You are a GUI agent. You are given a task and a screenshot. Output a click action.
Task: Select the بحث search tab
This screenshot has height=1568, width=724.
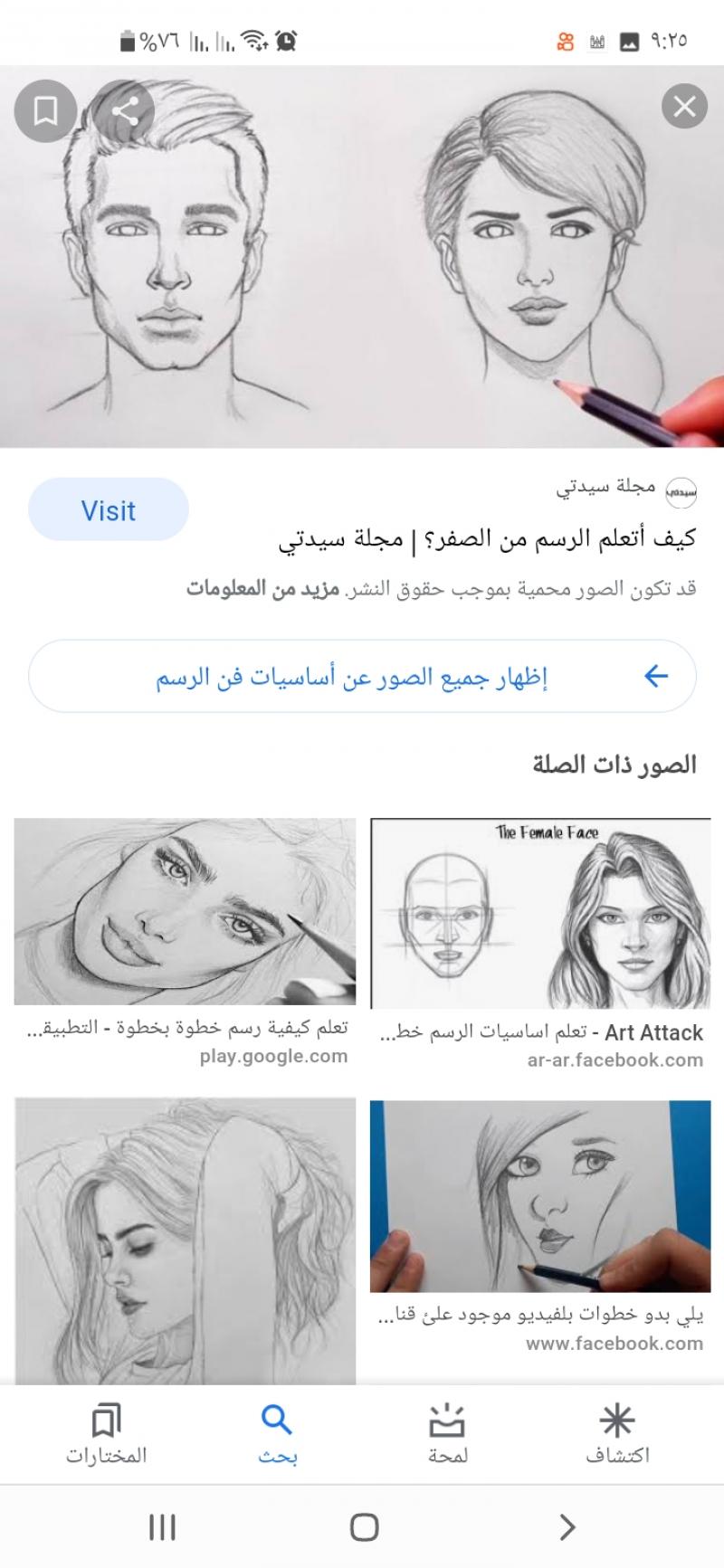pyautogui.click(x=277, y=1435)
